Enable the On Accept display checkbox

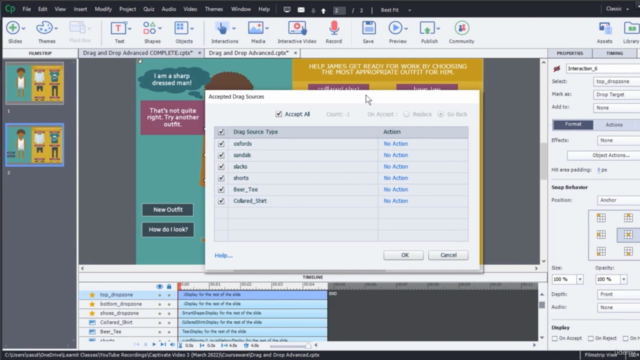point(555,338)
